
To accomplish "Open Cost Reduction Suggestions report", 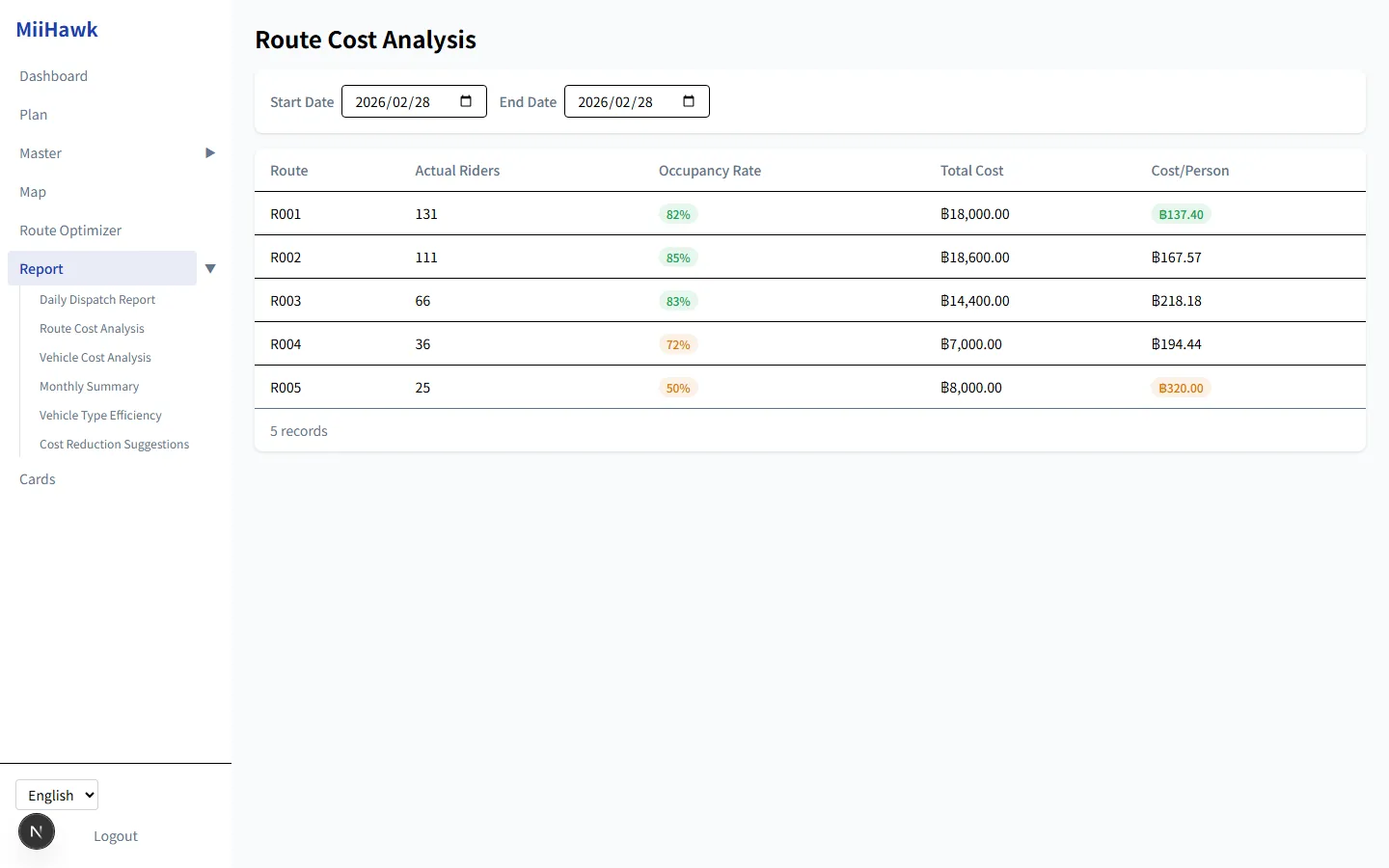I will pyautogui.click(x=115, y=445).
